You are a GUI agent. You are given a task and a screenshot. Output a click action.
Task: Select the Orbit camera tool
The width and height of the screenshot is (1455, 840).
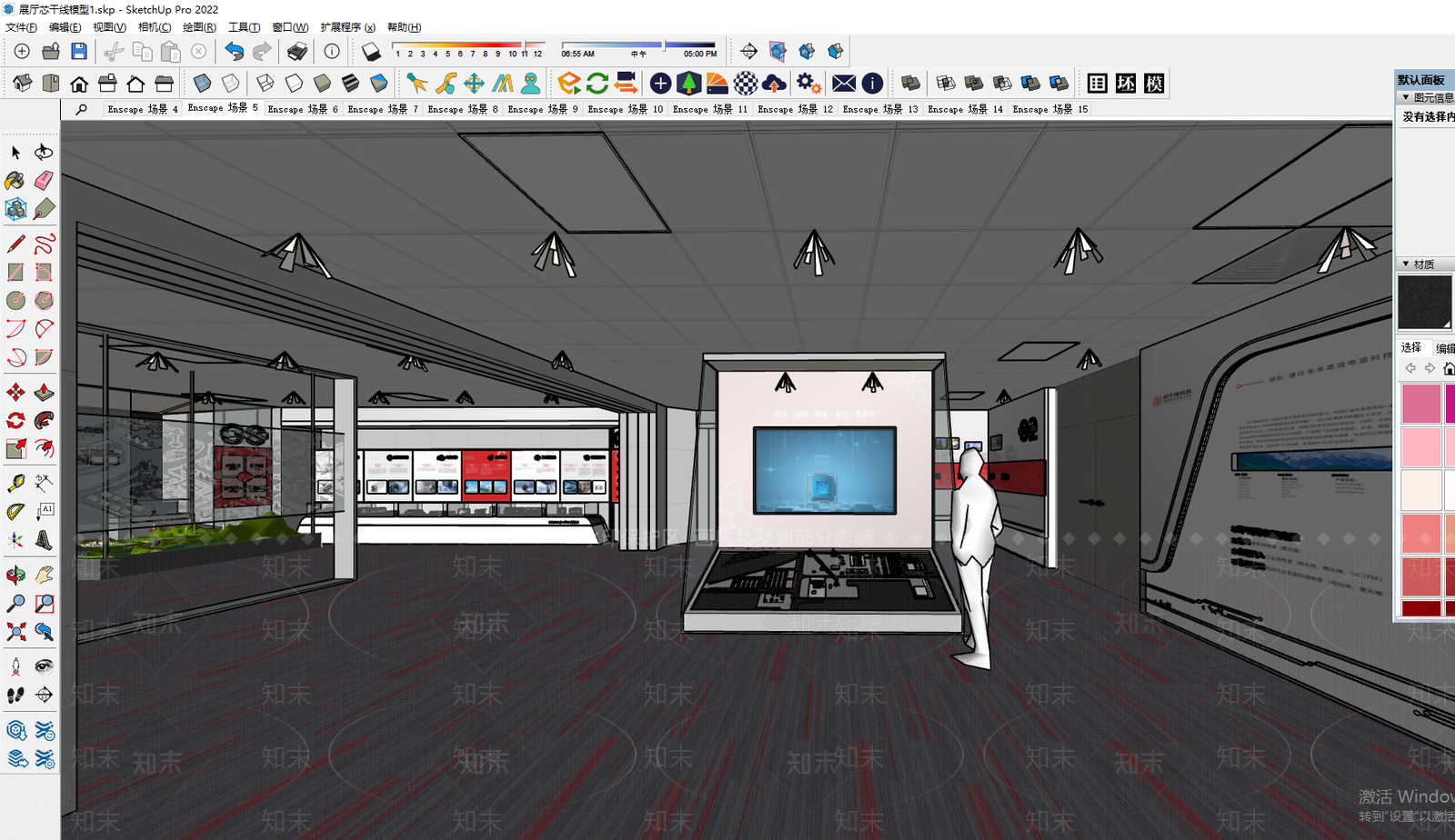click(x=15, y=575)
